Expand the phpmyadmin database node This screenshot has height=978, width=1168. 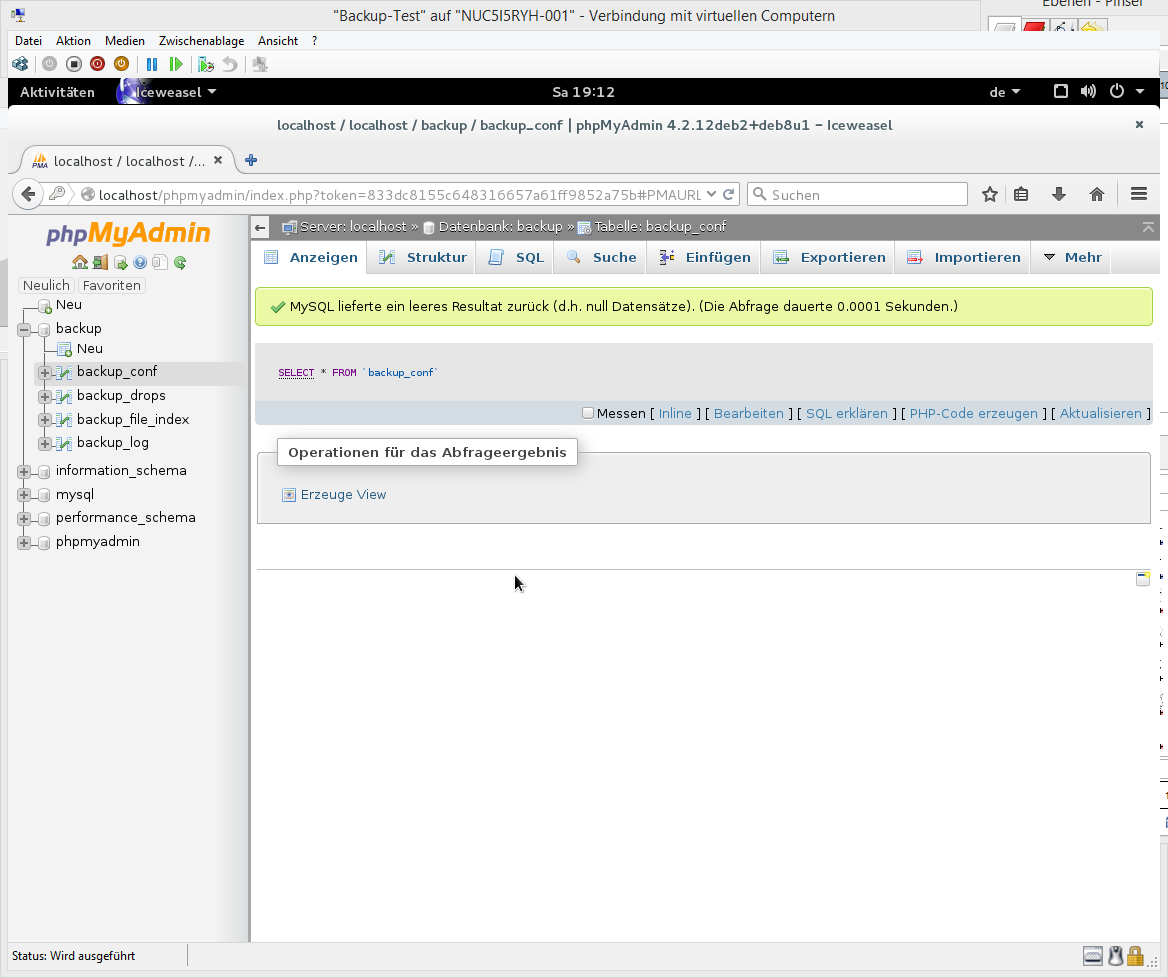[x=24, y=542]
